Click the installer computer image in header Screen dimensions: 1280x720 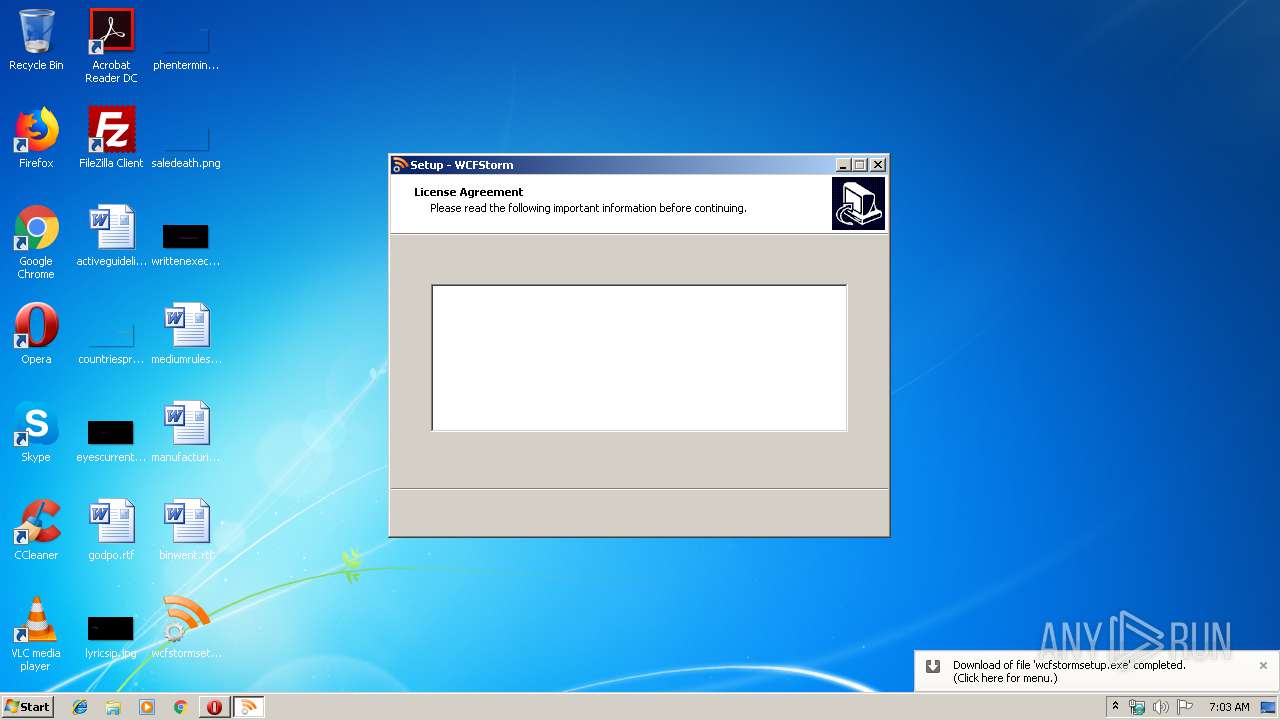858,204
